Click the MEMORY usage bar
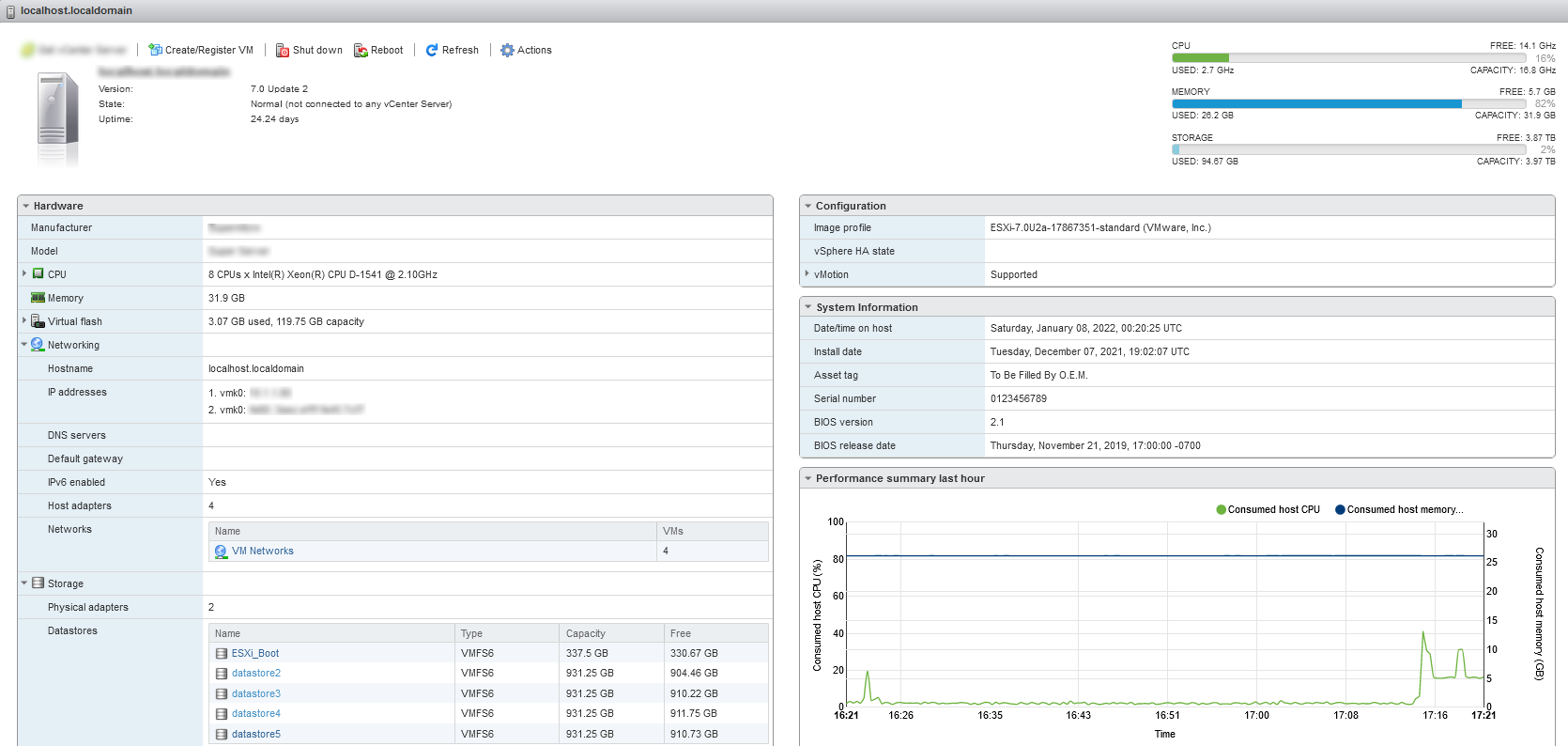Image resolution: width=1568 pixels, height=746 pixels. 1348,103
